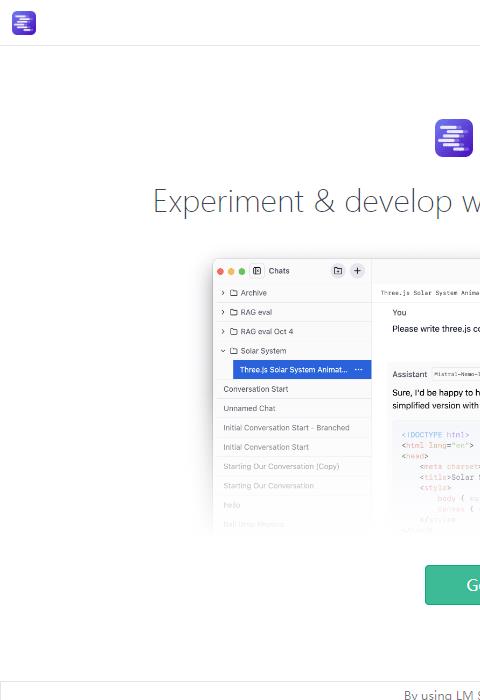Click the plus new chat icon

tap(357, 271)
